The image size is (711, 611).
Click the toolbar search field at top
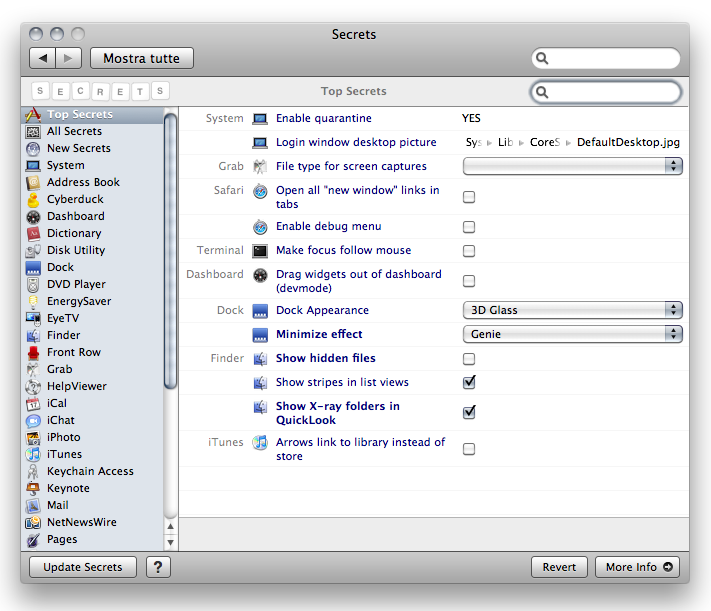point(606,58)
